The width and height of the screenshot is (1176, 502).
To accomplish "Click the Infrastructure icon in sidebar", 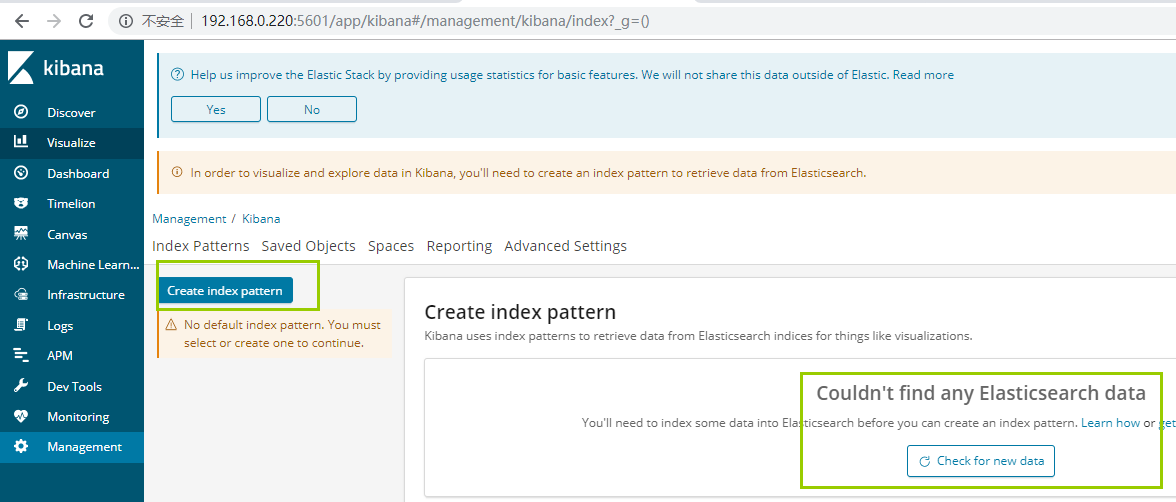I will [x=21, y=294].
